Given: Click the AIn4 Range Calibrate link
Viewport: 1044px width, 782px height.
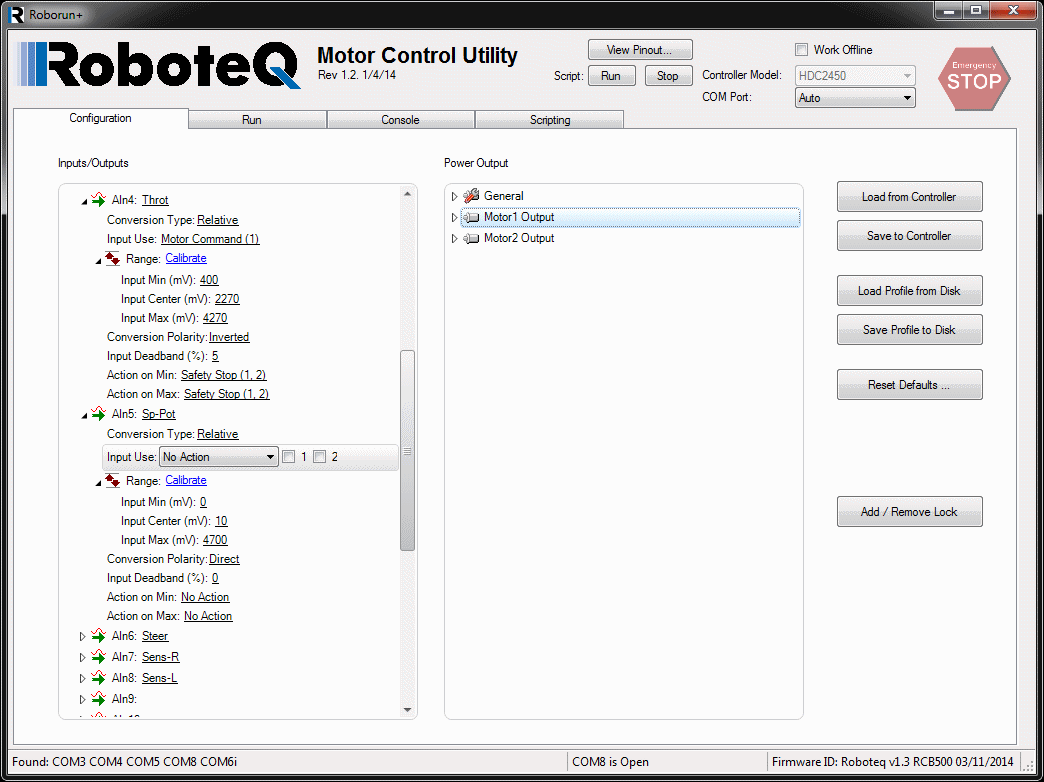Looking at the screenshot, I should click(x=186, y=258).
